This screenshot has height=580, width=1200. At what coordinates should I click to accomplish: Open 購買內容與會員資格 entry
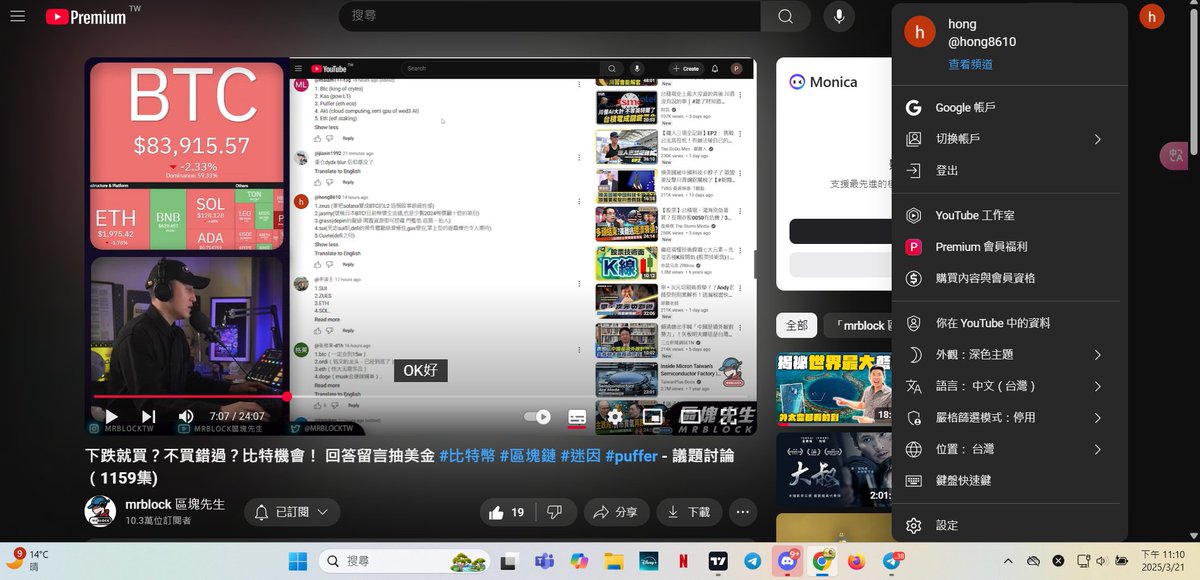1009,278
